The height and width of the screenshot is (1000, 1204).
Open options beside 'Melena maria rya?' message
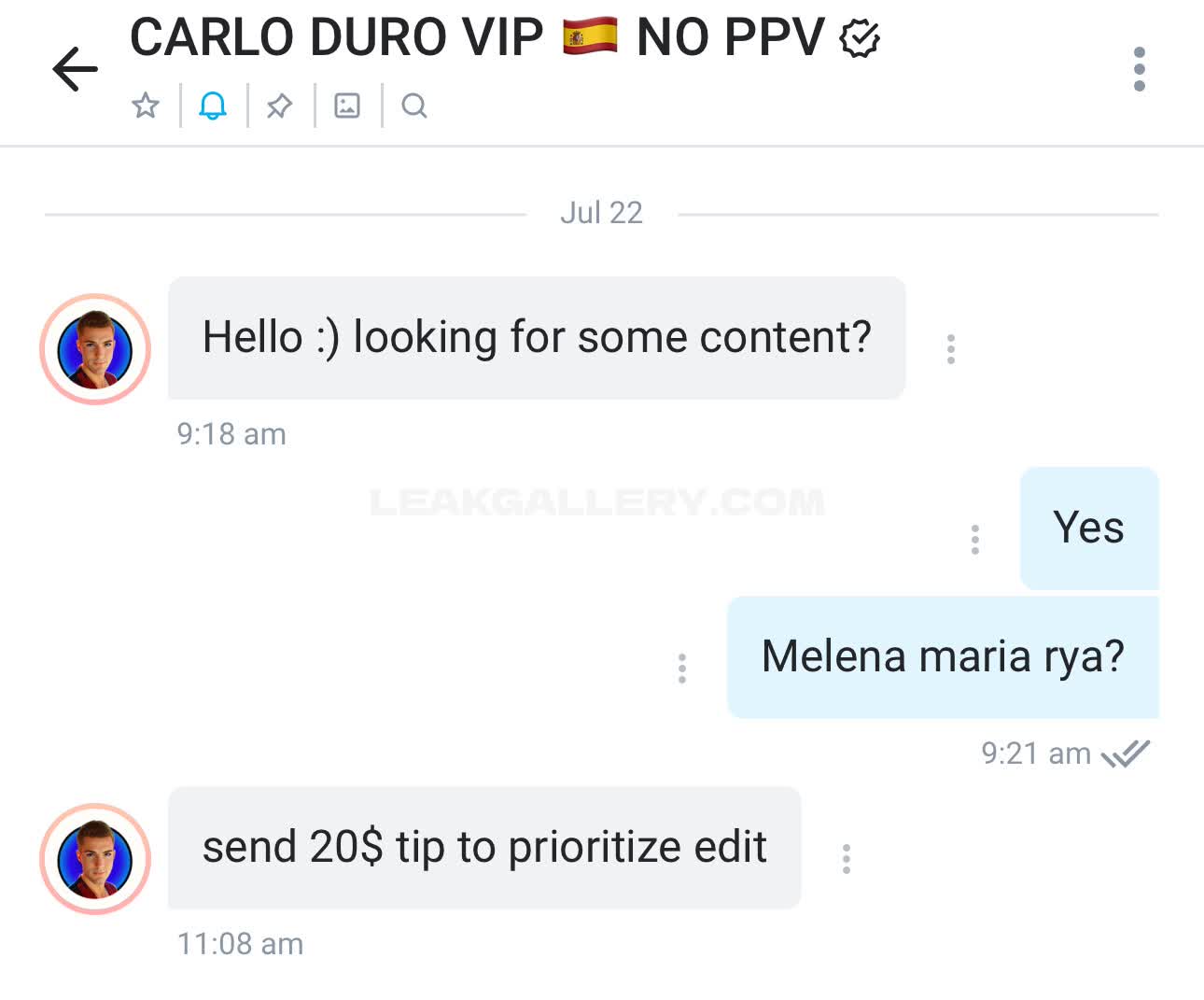(681, 668)
